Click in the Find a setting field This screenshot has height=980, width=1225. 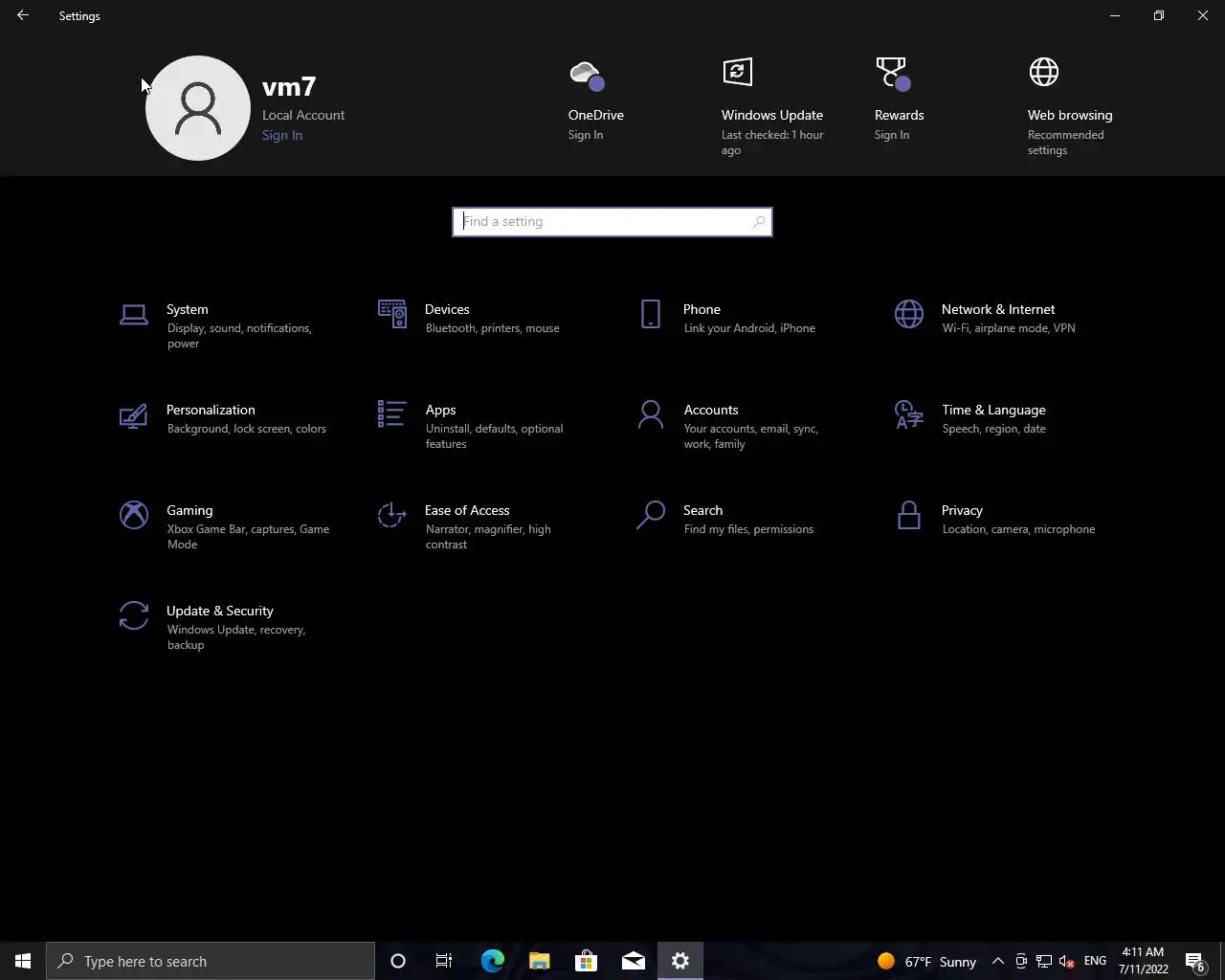[x=612, y=222]
